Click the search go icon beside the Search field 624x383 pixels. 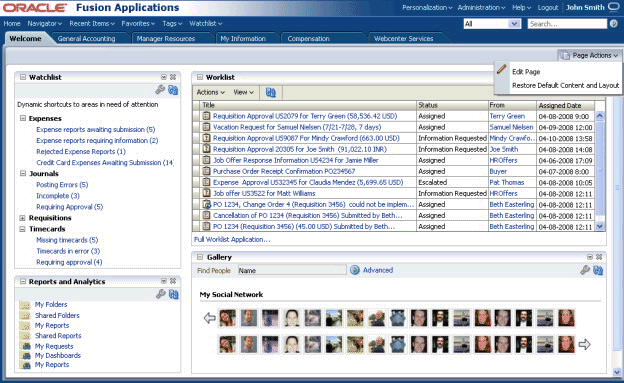point(614,24)
